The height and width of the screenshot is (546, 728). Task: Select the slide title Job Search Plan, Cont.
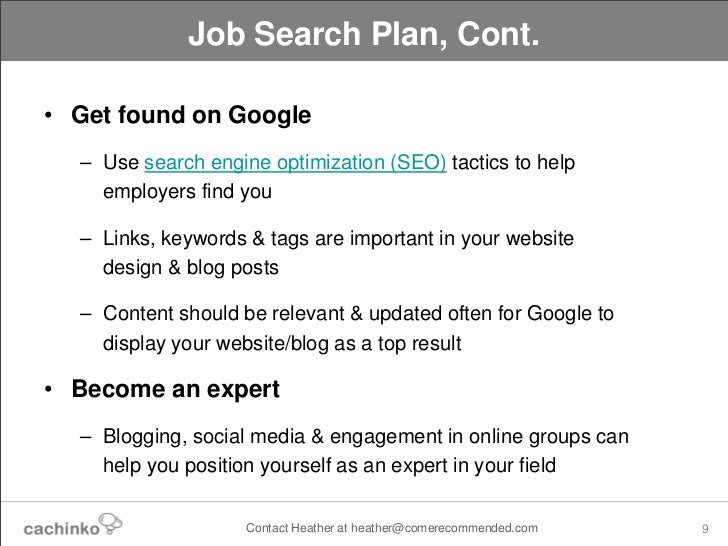point(364,33)
